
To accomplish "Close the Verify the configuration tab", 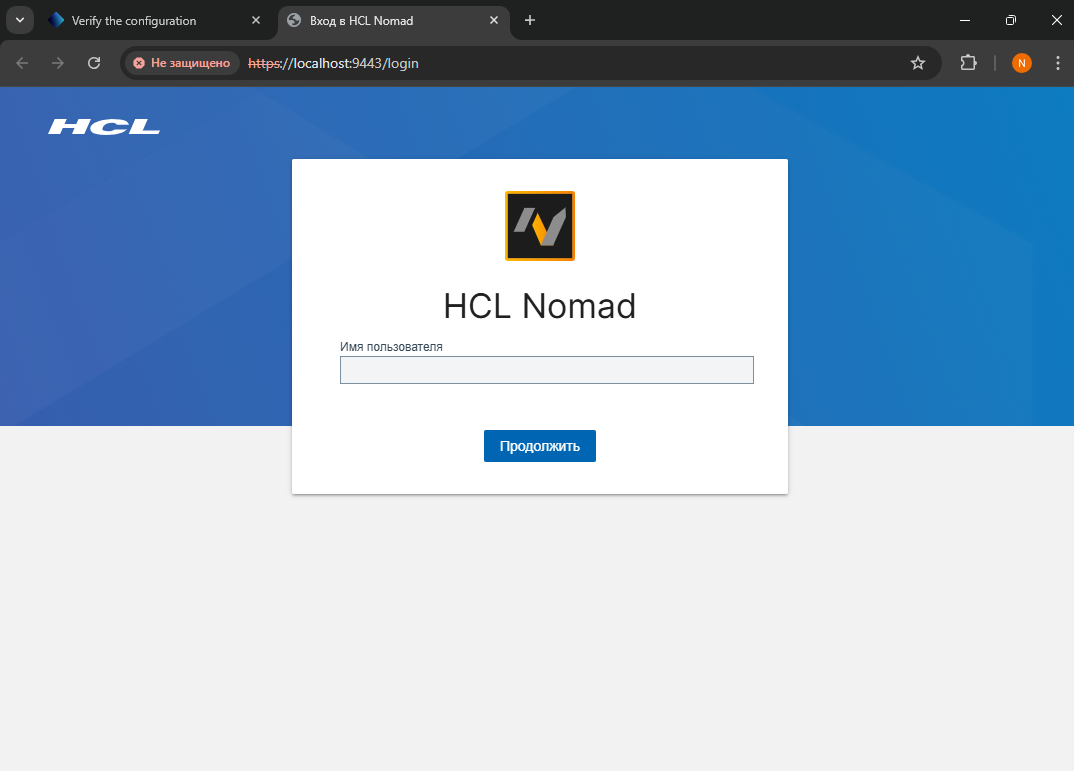I will 256,21.
